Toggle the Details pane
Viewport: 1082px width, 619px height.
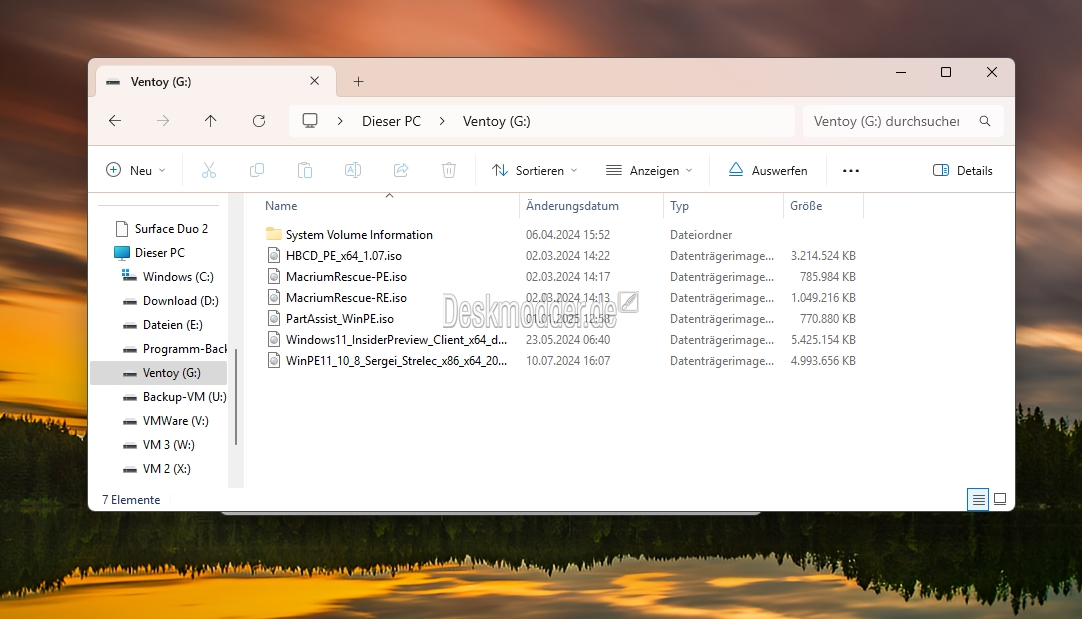click(963, 170)
